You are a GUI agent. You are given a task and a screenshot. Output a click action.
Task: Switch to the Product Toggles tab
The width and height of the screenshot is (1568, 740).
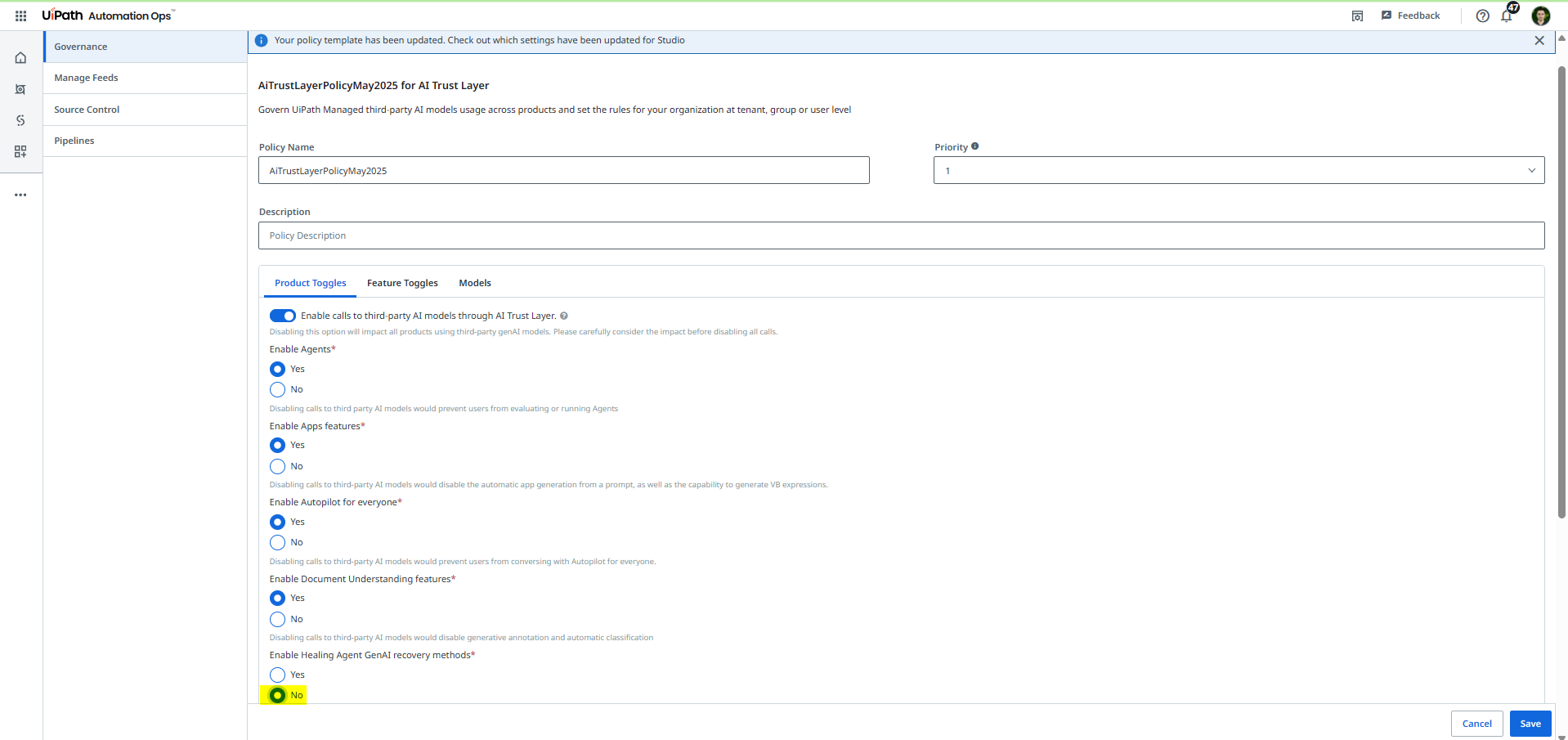(311, 283)
